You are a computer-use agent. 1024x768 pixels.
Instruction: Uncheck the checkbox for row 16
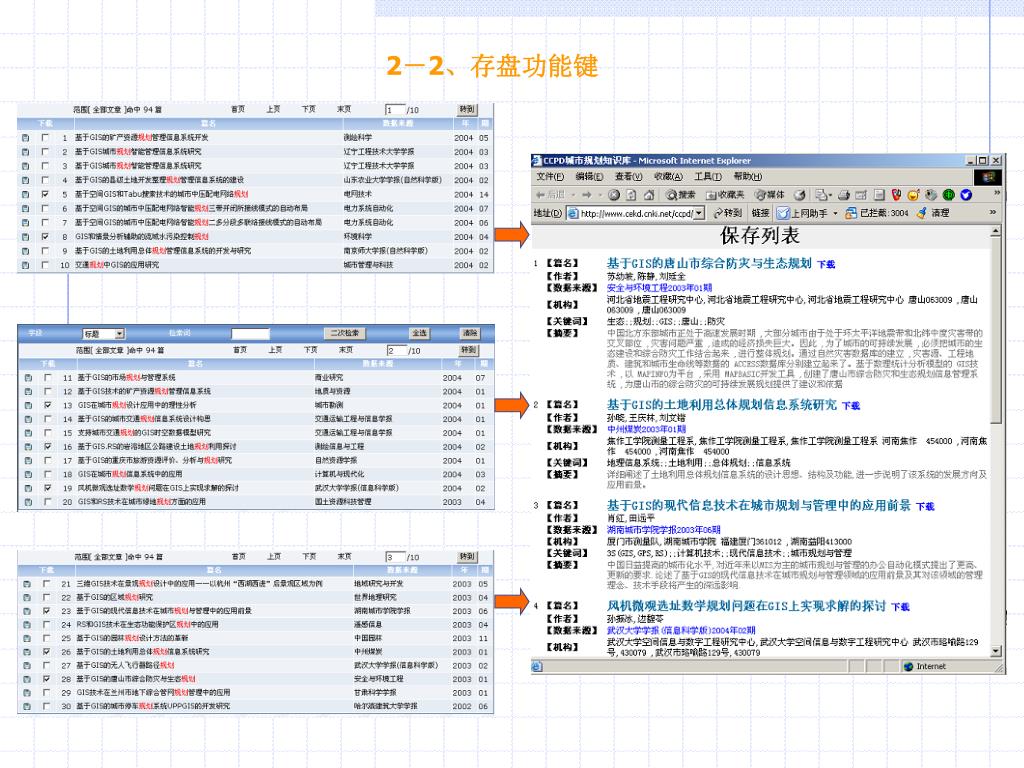click(x=48, y=447)
